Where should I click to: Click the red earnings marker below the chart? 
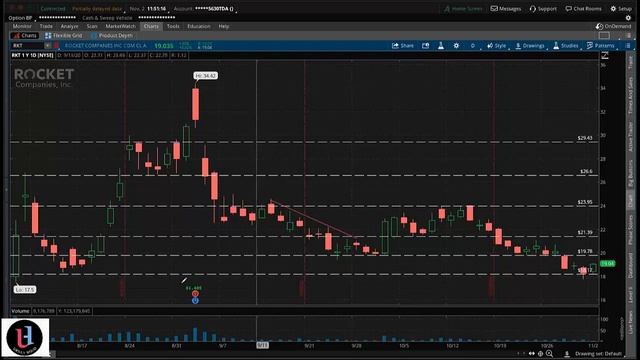pos(195,294)
